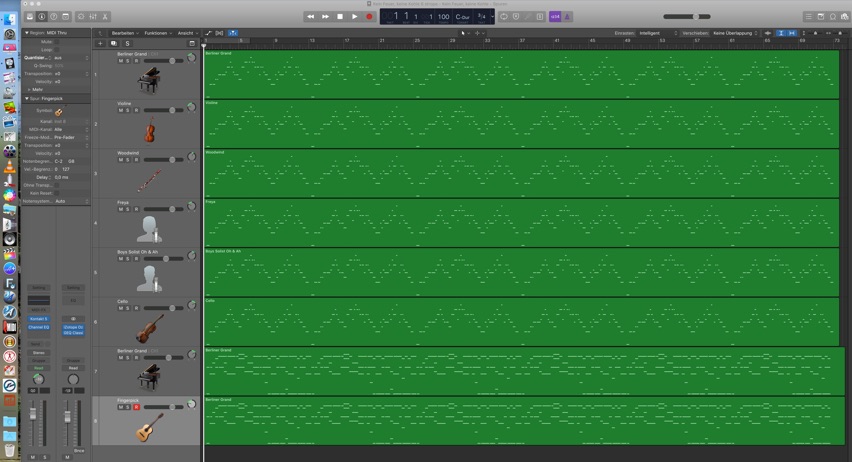Toggle the Solo mode button in control bar
The image size is (852, 462).
pos(540,17)
